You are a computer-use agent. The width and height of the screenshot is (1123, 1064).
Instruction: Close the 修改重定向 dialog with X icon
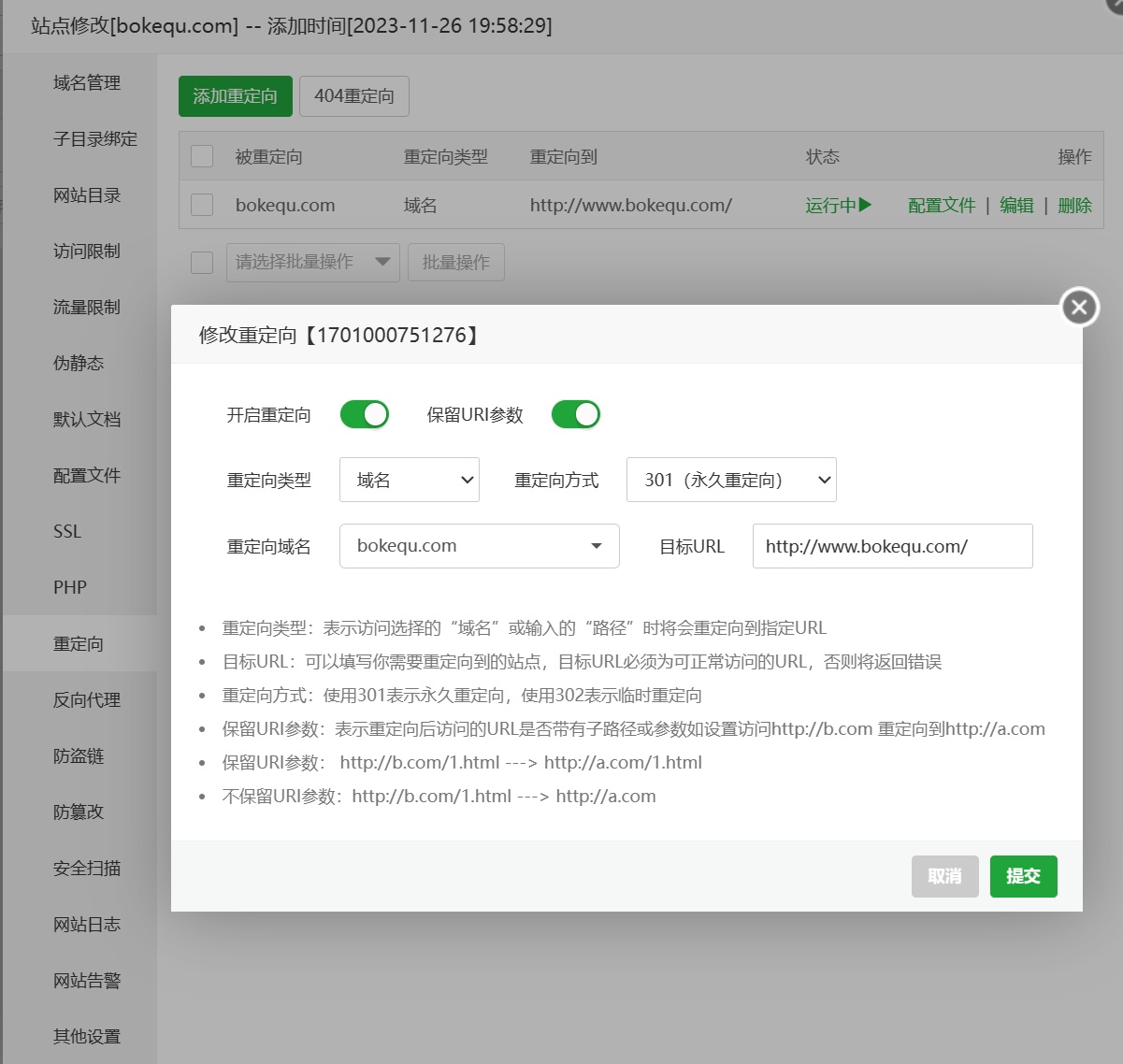tap(1079, 307)
